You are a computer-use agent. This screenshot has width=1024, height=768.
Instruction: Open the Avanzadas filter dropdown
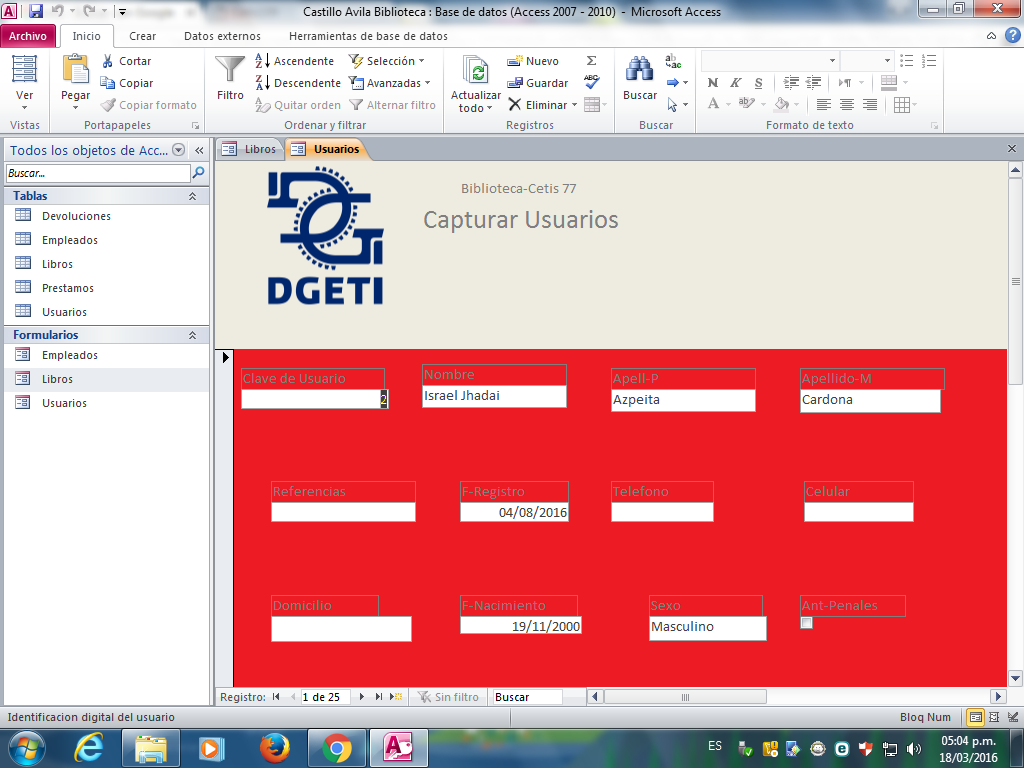click(x=390, y=83)
